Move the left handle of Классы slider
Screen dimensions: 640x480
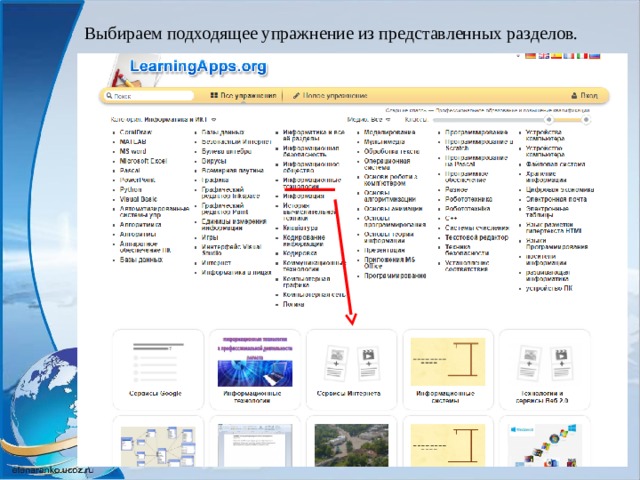click(x=549, y=120)
